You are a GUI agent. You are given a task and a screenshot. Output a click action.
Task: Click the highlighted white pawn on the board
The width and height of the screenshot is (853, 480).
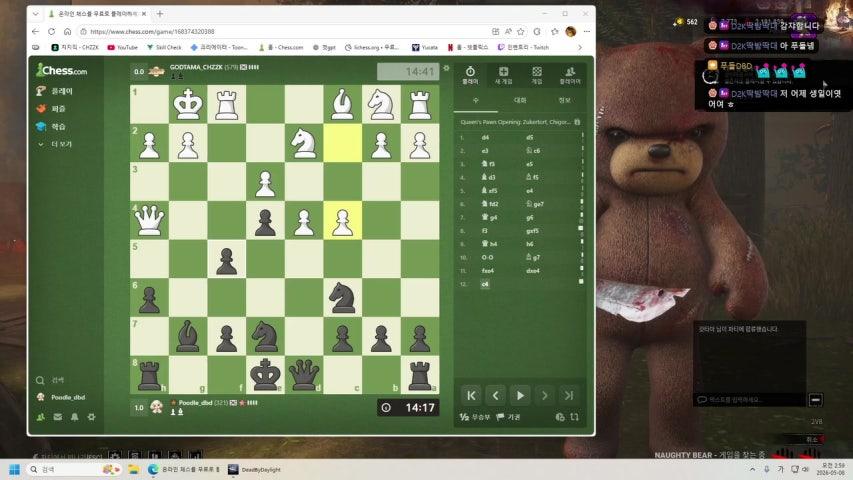click(342, 220)
